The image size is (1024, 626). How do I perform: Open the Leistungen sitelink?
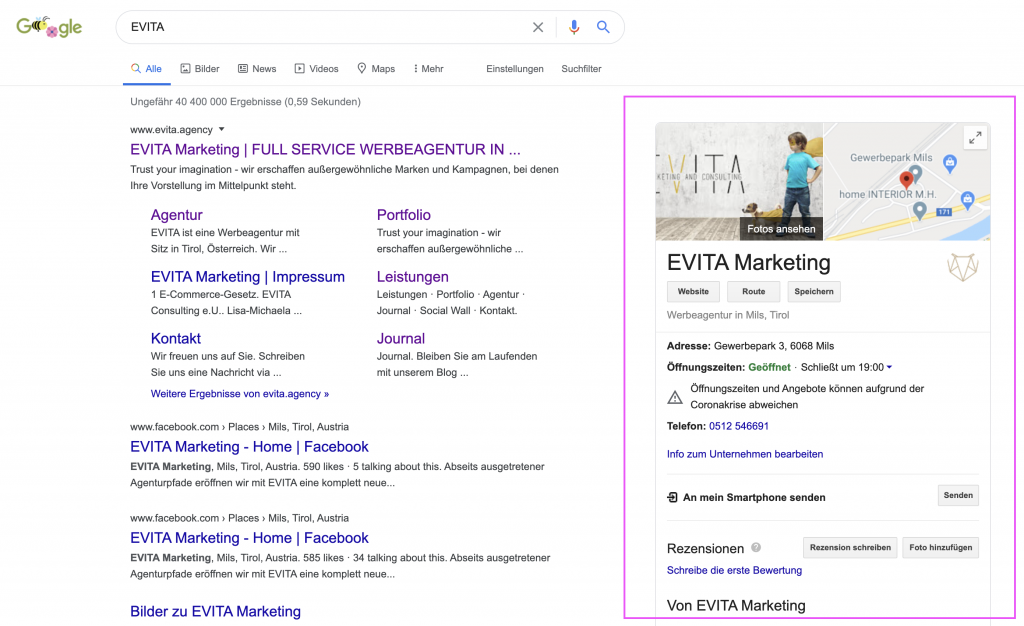coord(413,277)
